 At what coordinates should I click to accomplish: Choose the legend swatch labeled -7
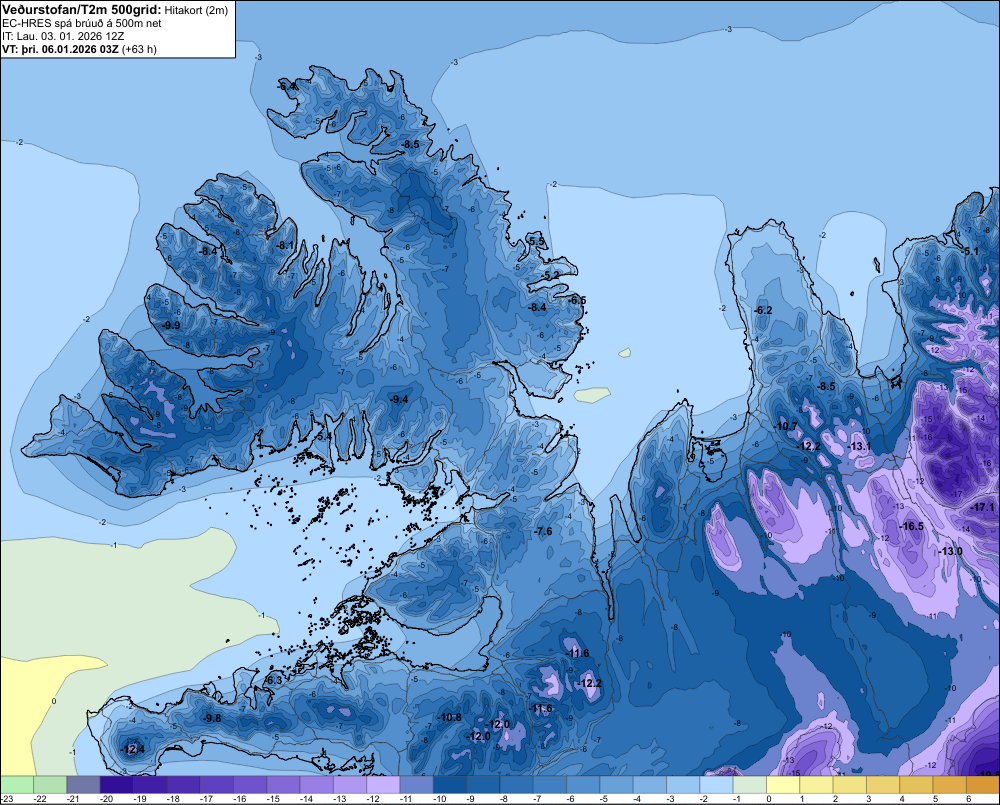pos(550,785)
